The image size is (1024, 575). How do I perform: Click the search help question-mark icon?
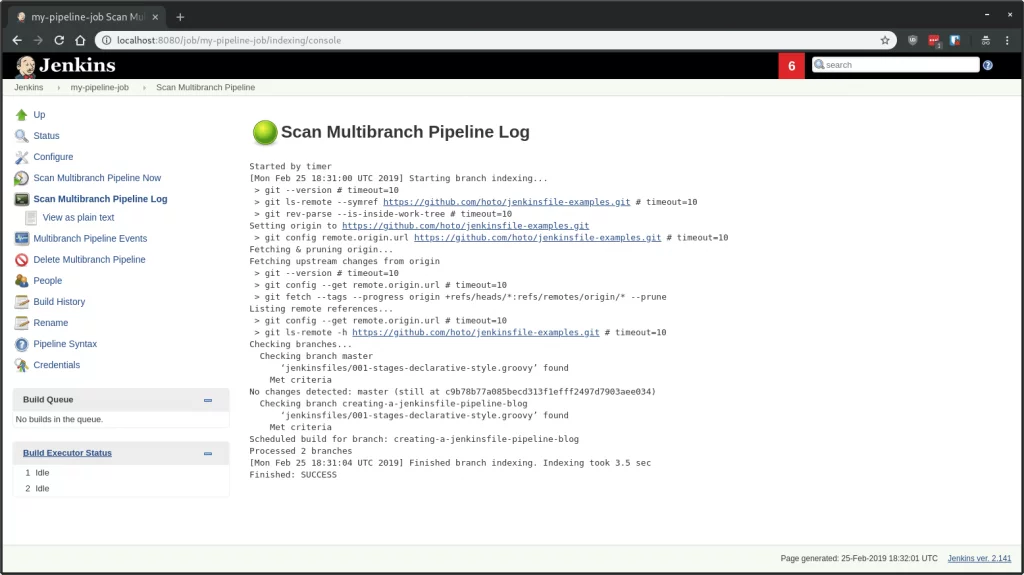coord(987,65)
